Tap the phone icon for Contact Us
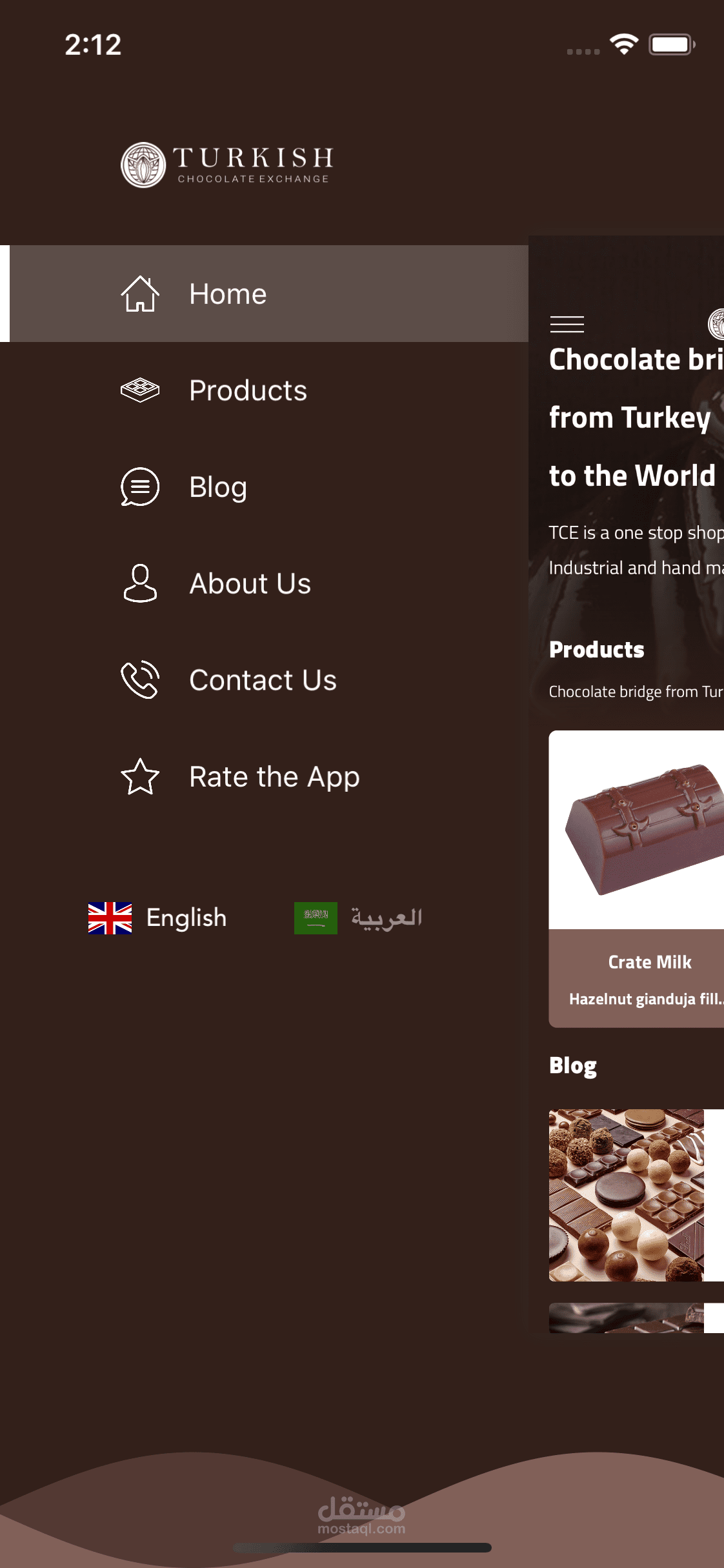The image size is (724, 1568). pyautogui.click(x=140, y=679)
